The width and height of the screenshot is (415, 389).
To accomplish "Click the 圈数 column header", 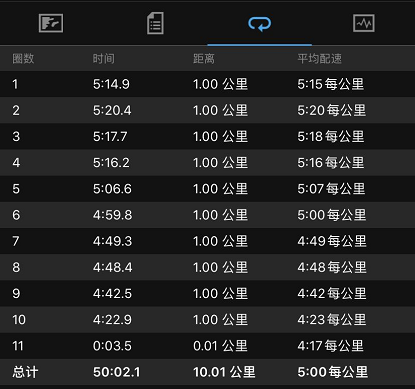I will (23, 59).
